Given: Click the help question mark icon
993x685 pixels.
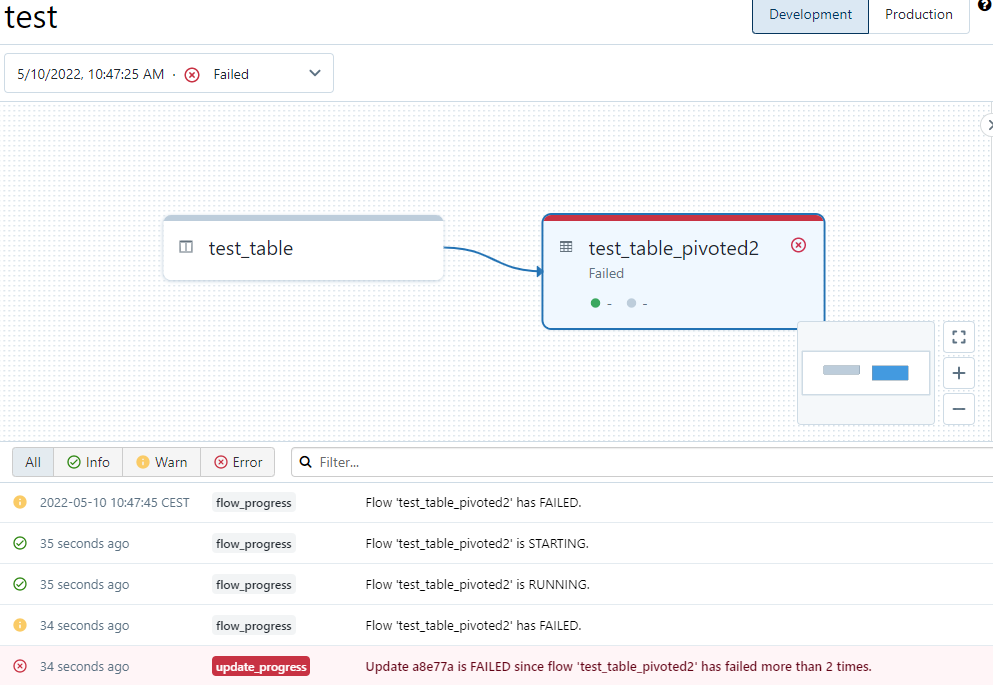Looking at the screenshot, I should [x=984, y=6].
